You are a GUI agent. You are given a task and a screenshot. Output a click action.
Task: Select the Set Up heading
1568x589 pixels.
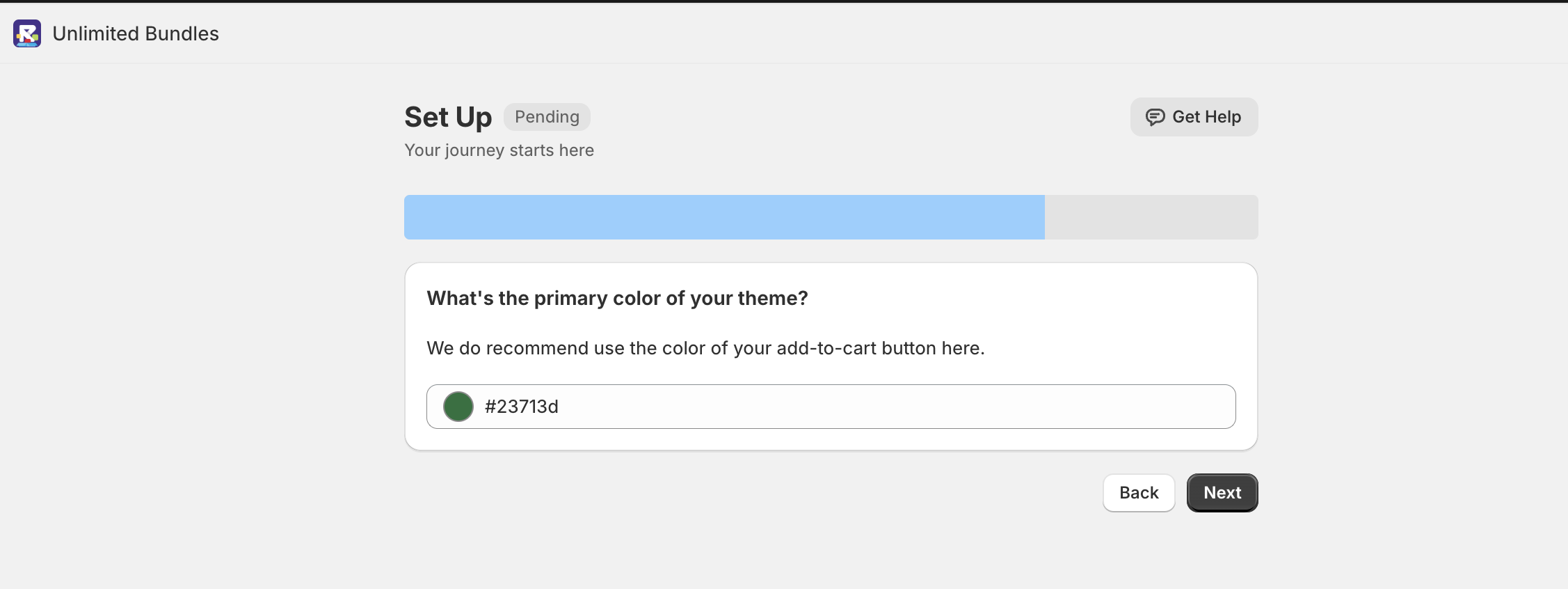coord(447,116)
